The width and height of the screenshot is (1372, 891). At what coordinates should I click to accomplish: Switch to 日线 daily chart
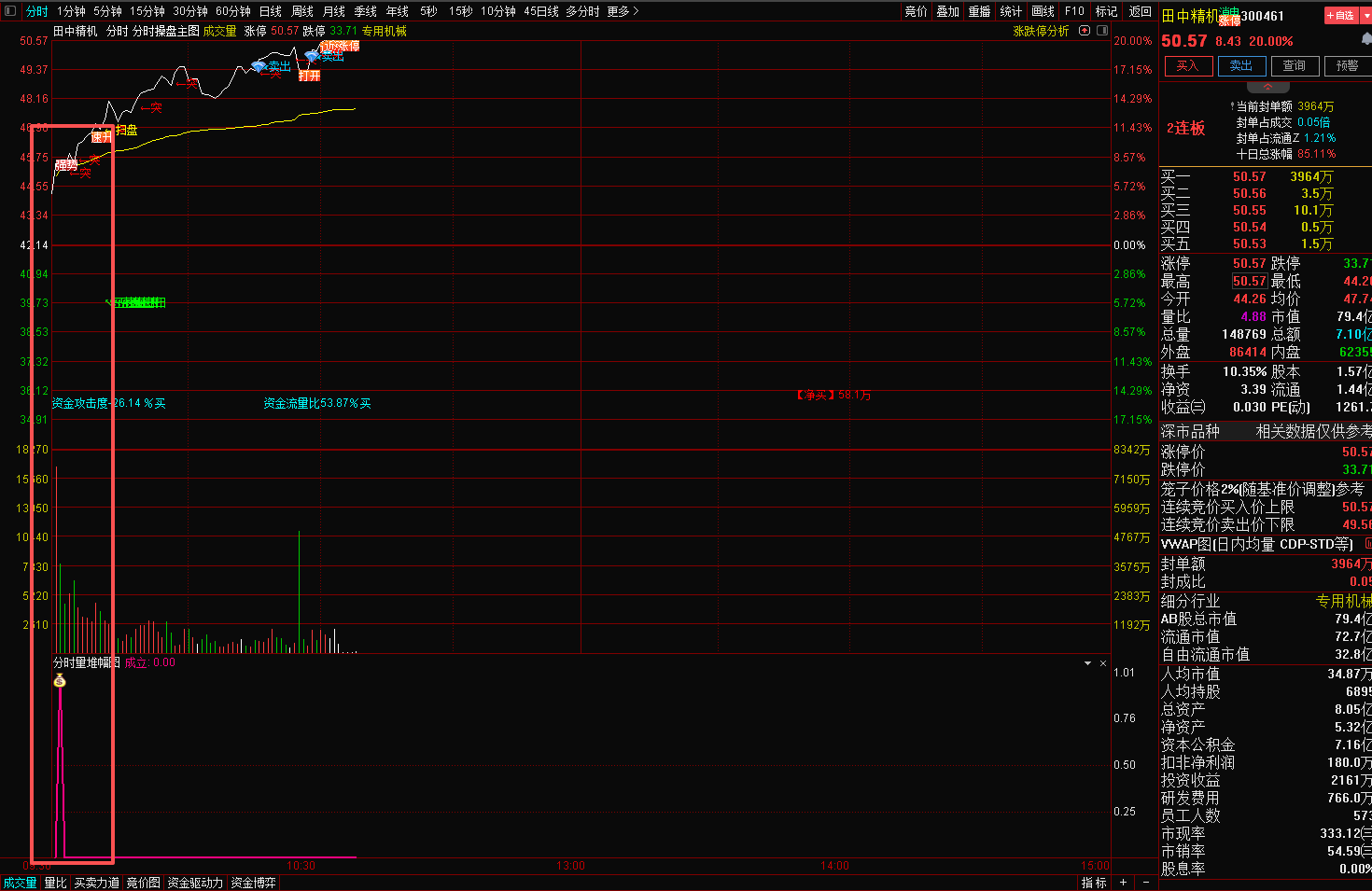(x=271, y=11)
